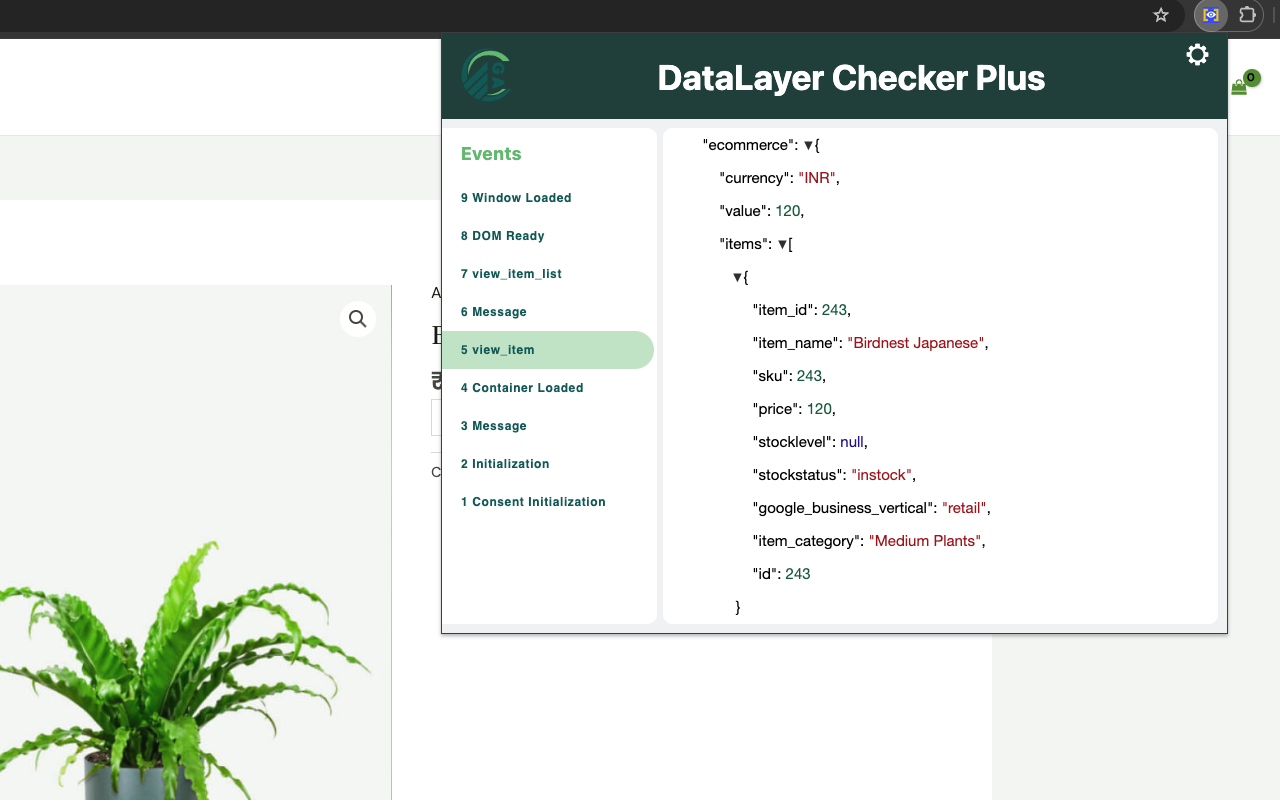
Task: View the 8 DOM Ready event
Action: point(502,235)
